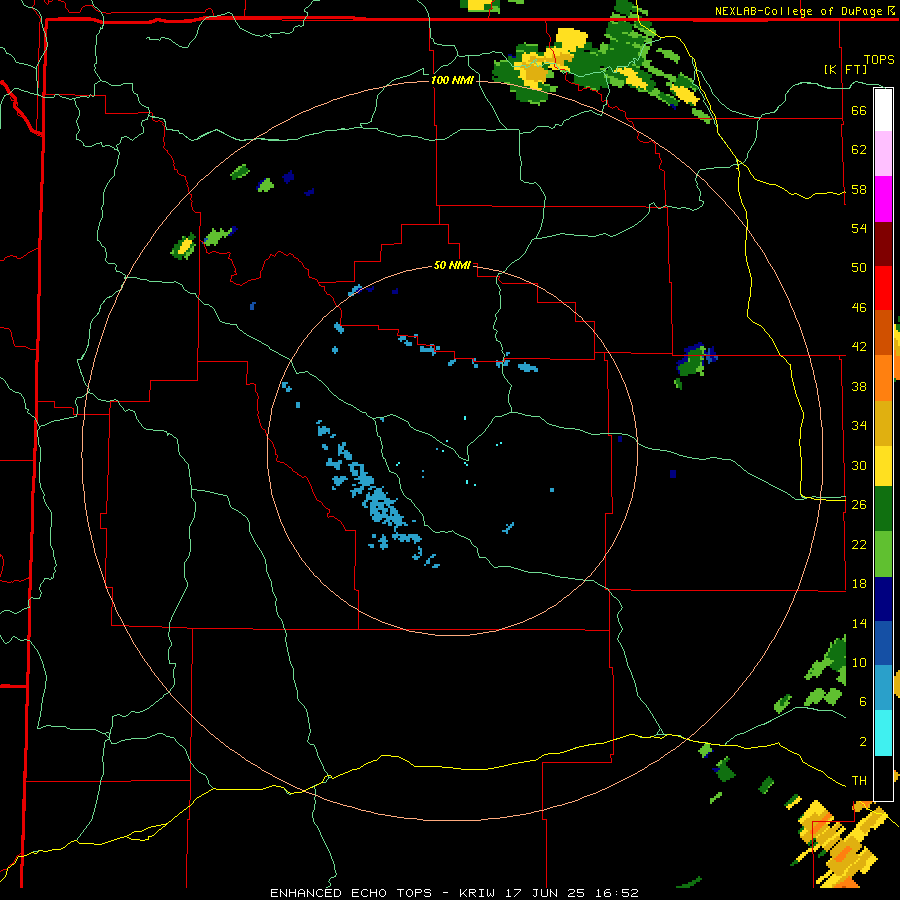This screenshot has width=900, height=900.
Task: Pick the magenta swatch in the tops legend
Action: pos(883,199)
